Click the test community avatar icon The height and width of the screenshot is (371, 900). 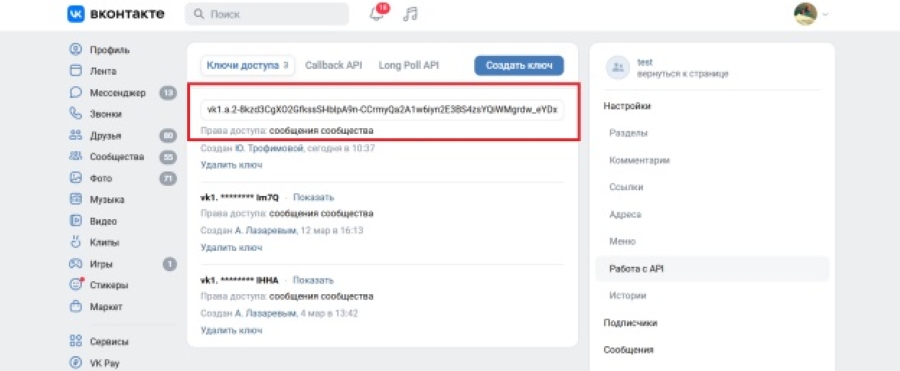coord(618,67)
